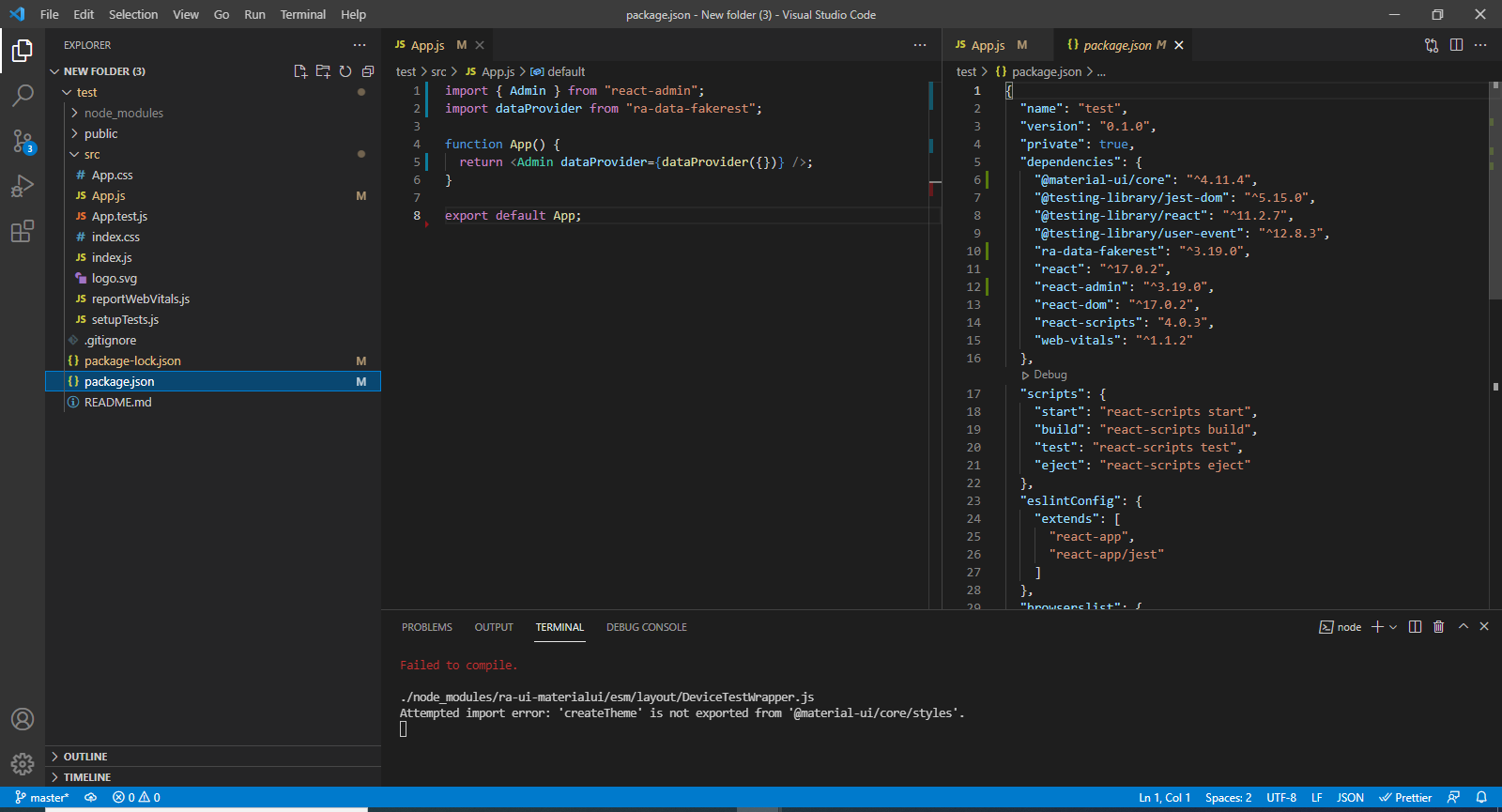The image size is (1502, 812).
Task: Maximize the terminal panel size
Action: pyautogui.click(x=1463, y=626)
